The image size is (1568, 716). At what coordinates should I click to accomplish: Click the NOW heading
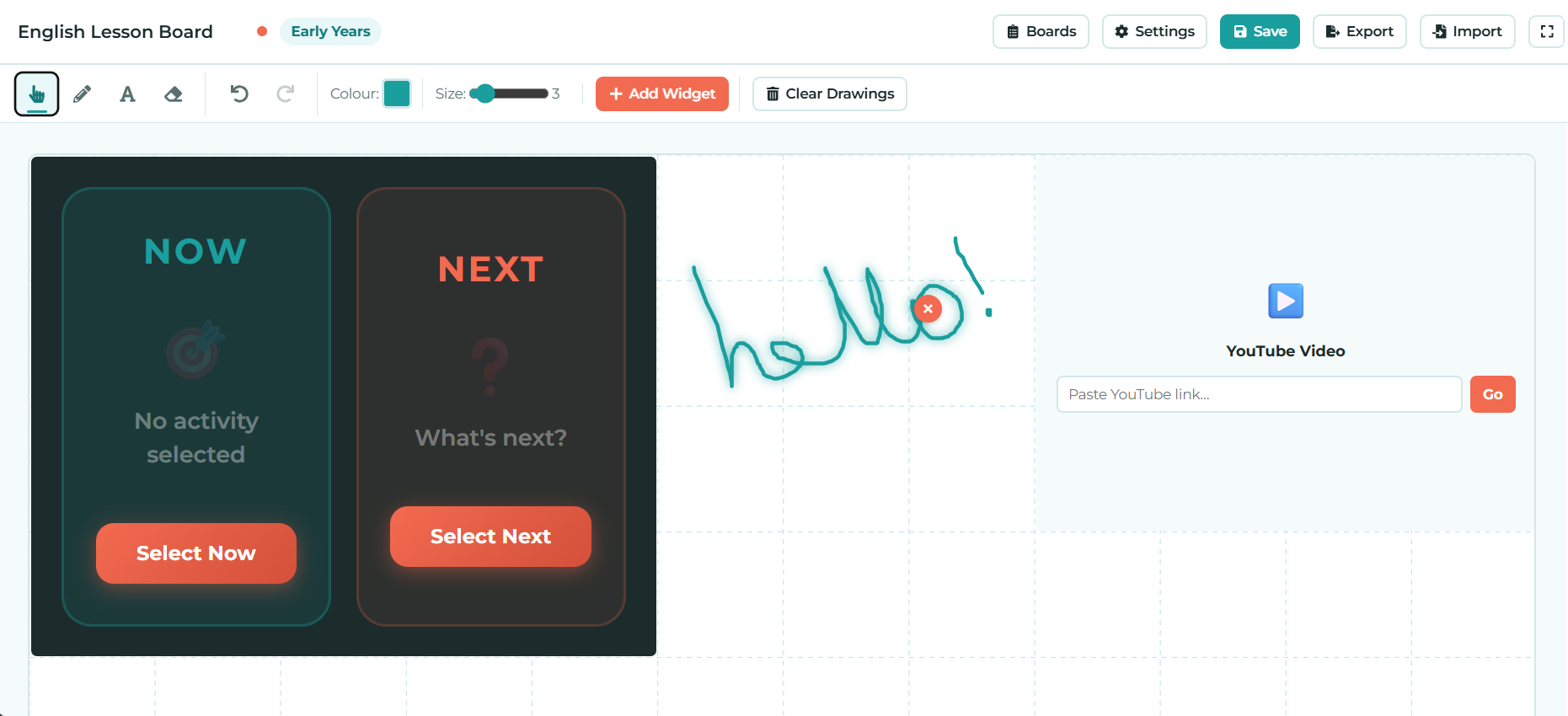coord(195,251)
